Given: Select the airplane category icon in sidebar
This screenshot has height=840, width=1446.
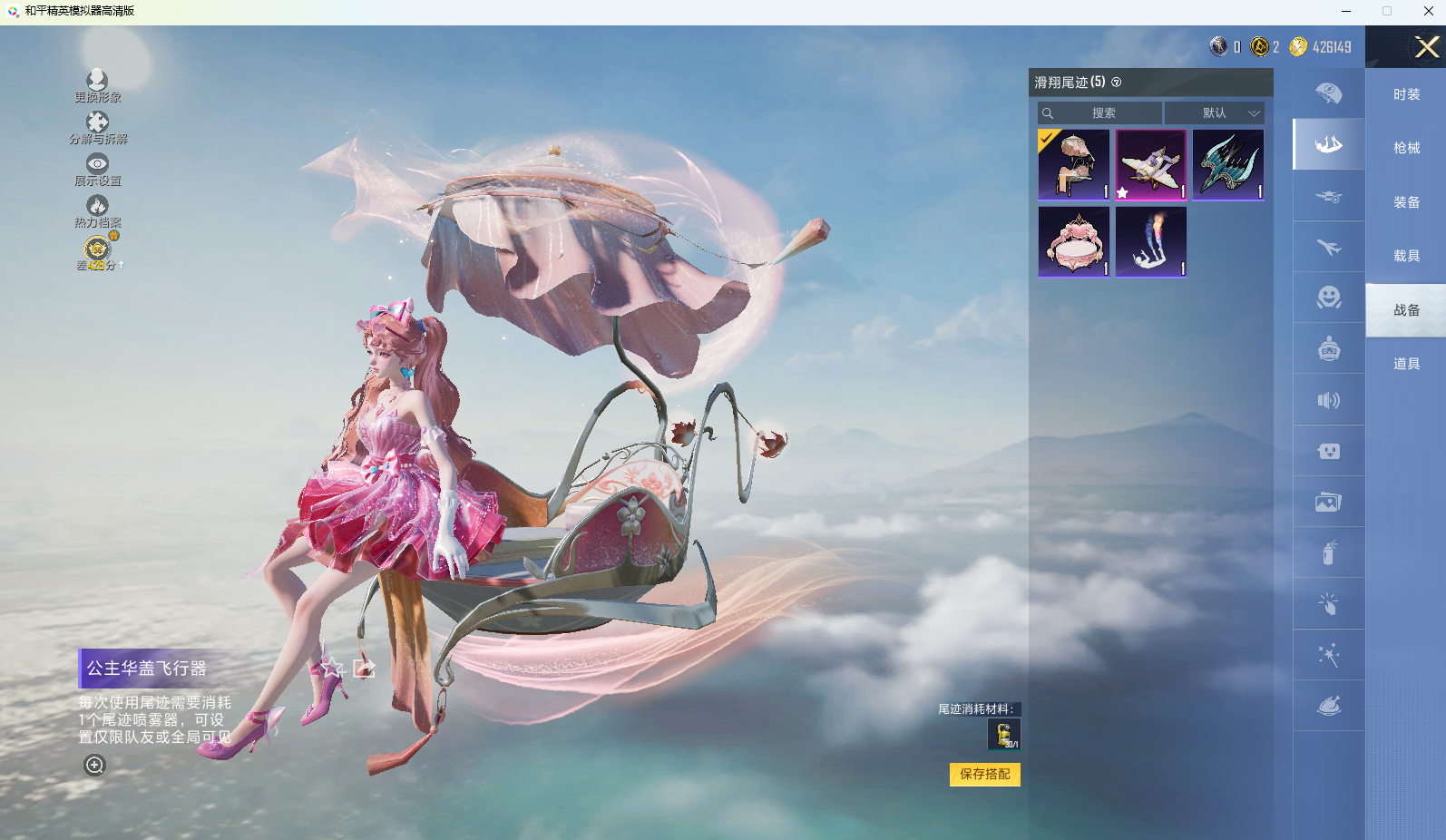Looking at the screenshot, I should [1329, 246].
